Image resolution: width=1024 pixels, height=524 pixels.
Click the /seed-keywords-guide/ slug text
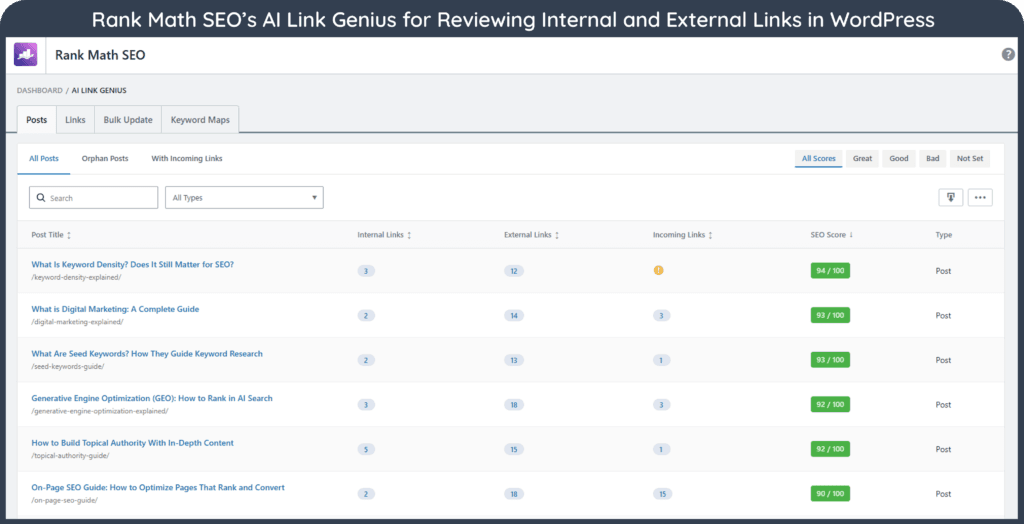pyautogui.click(x=68, y=367)
